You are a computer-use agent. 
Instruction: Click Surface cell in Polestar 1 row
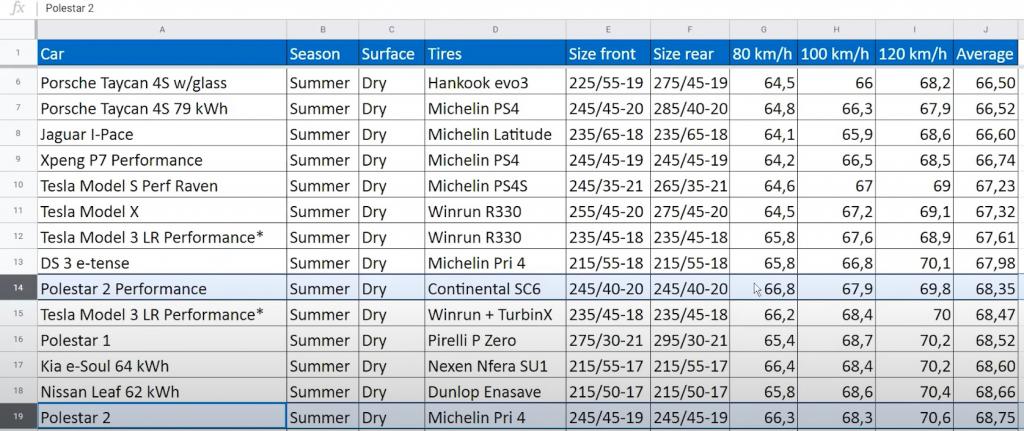[392, 340]
